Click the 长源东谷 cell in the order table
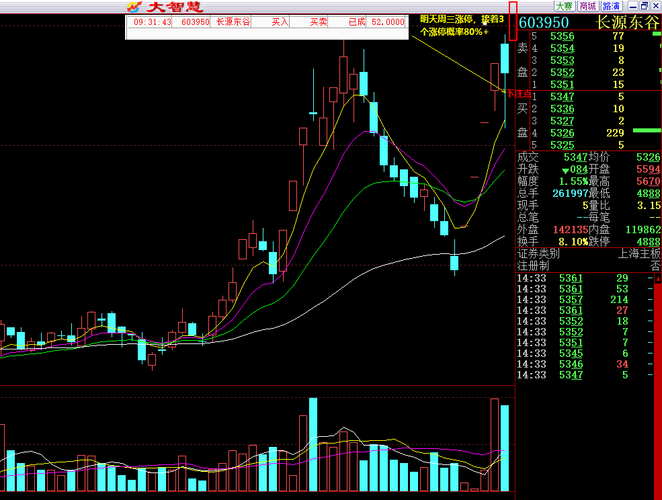Image resolution: width=662 pixels, height=500 pixels. (233, 22)
